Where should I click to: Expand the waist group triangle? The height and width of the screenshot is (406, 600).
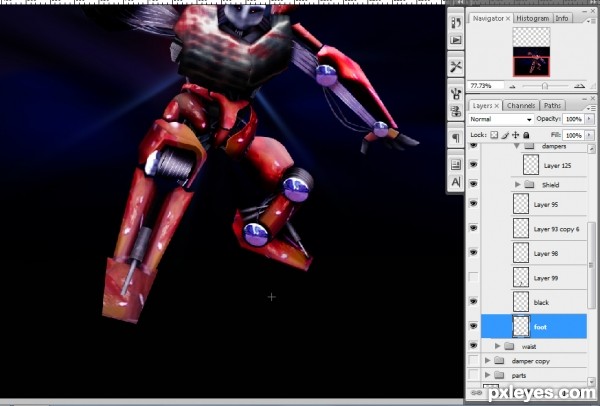497,346
